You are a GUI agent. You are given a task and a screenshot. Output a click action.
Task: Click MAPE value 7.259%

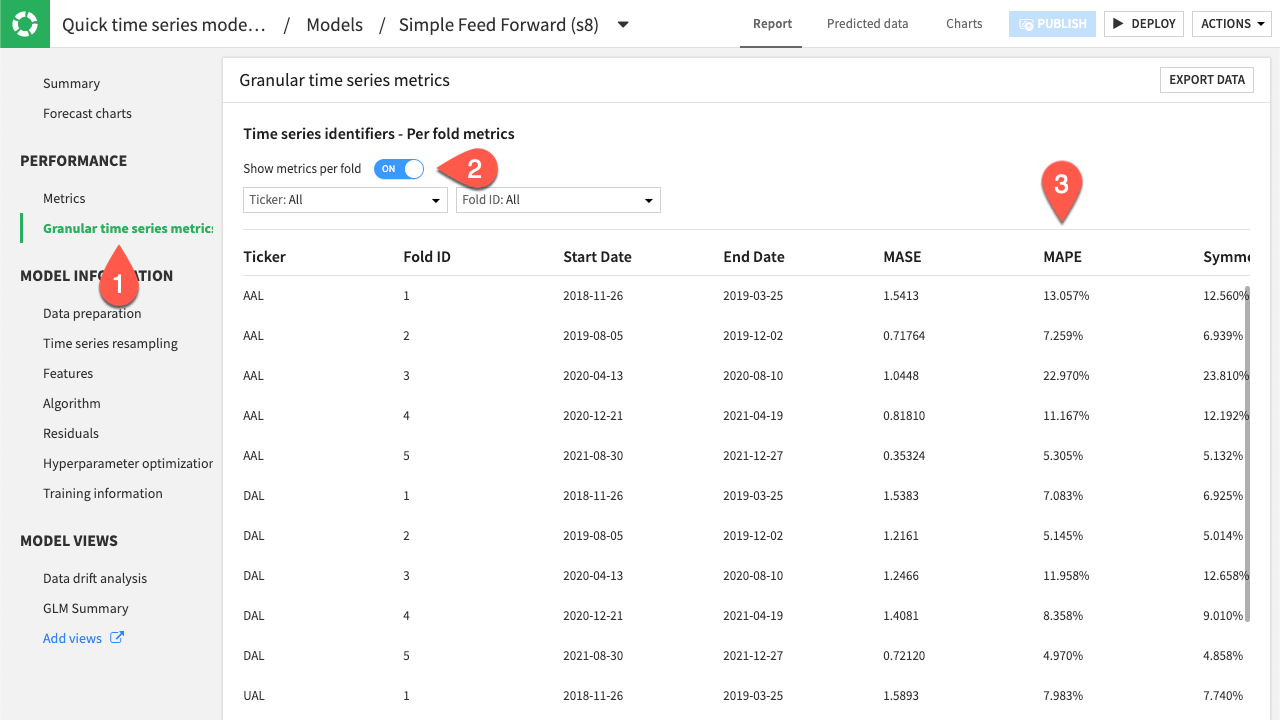click(1063, 336)
